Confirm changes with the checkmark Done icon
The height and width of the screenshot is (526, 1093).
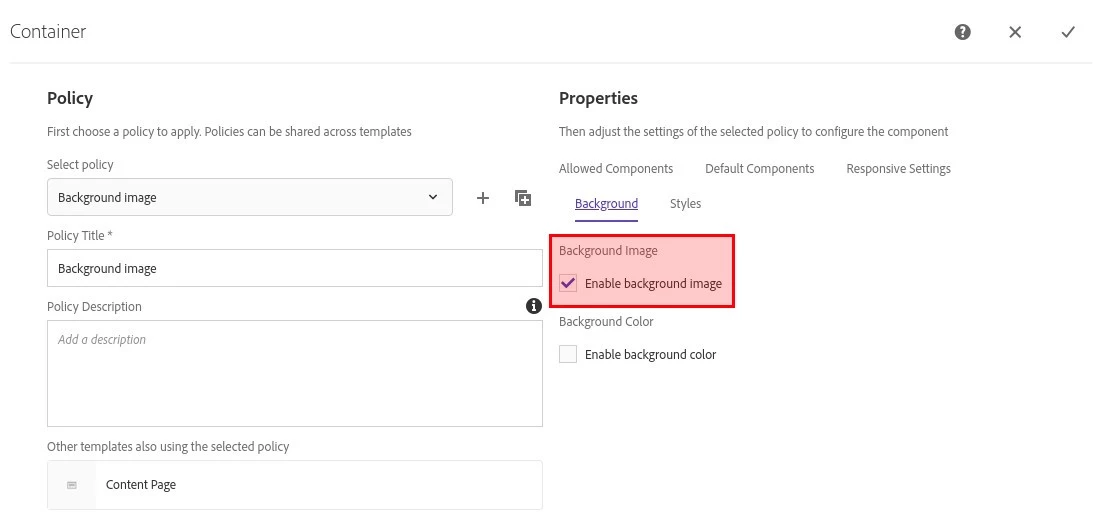click(1068, 32)
